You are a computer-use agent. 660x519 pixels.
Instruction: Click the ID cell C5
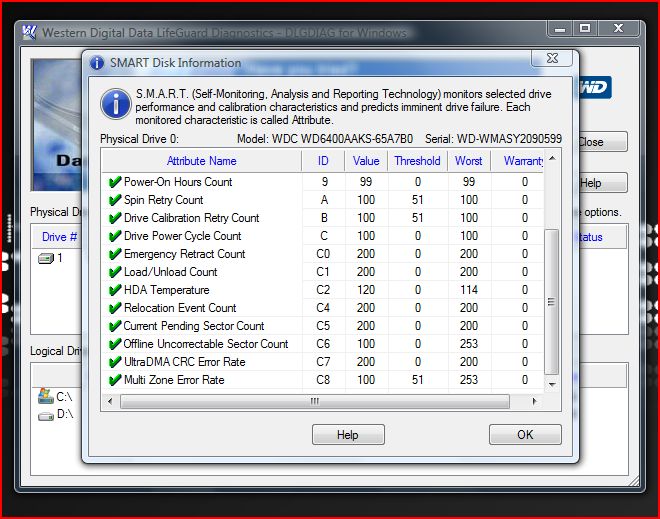click(323, 326)
